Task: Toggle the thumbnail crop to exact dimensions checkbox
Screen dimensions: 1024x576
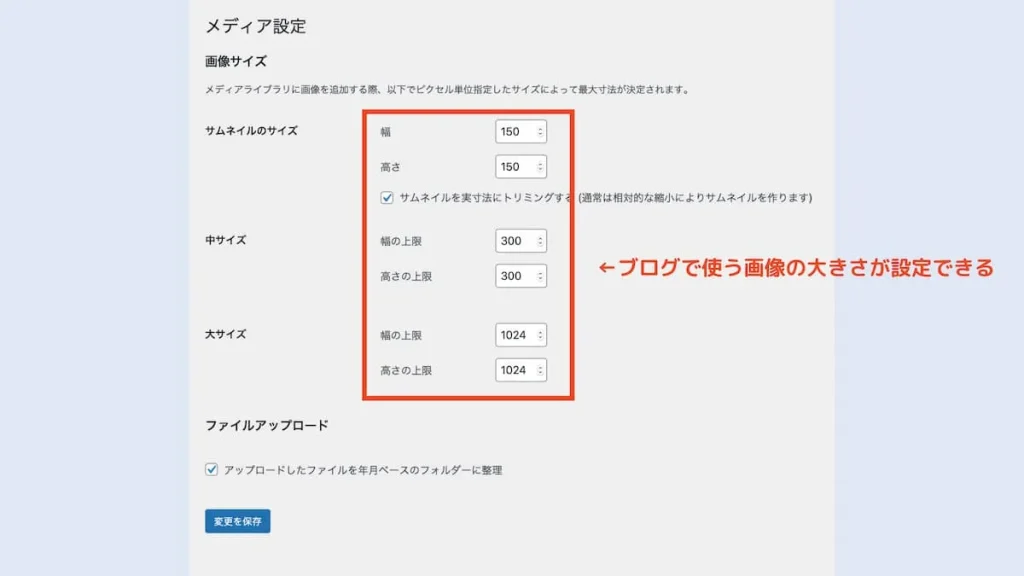Action: 387,198
